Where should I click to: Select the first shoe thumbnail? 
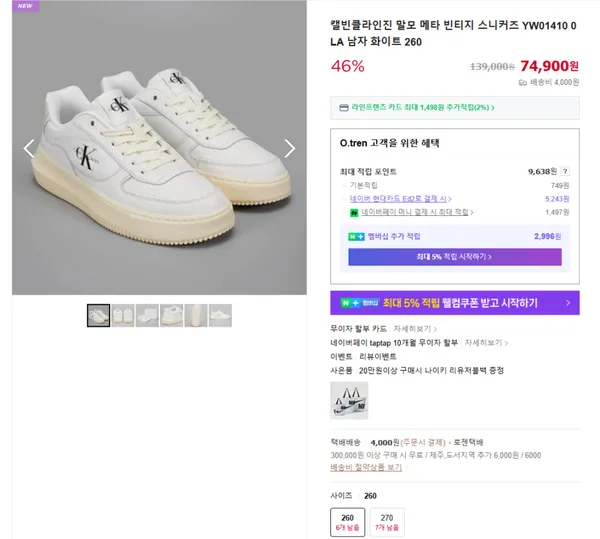[99, 315]
